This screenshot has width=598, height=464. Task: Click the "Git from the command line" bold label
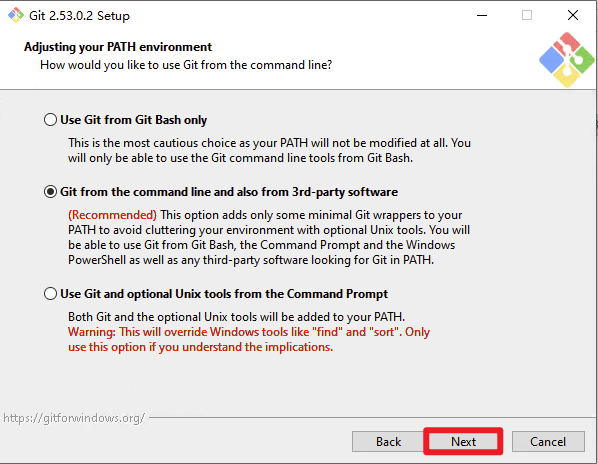click(229, 192)
